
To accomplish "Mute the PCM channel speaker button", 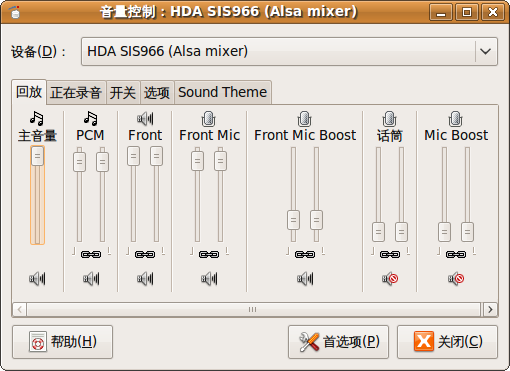I will [x=91, y=279].
